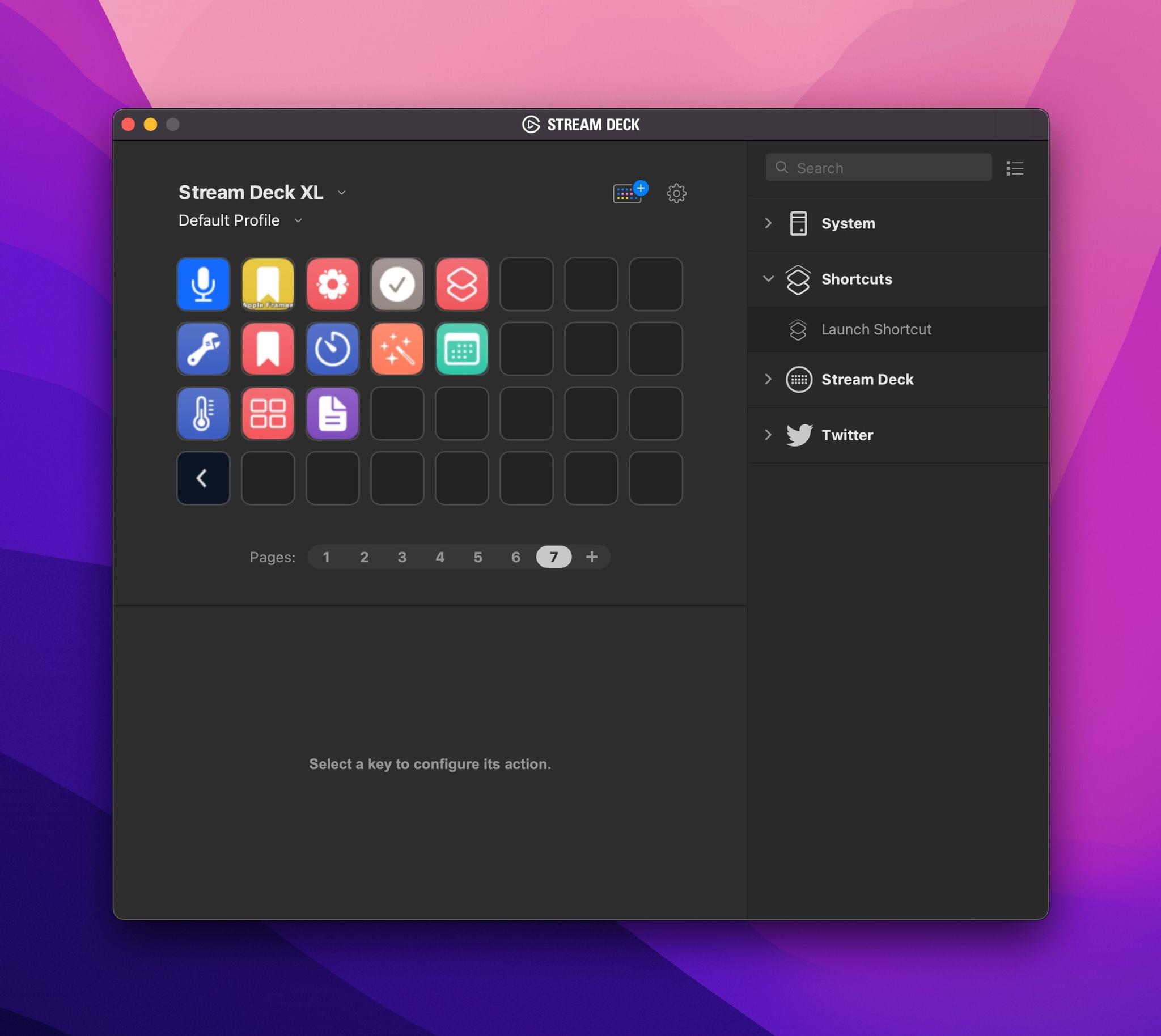Expand the Twitter category

(x=769, y=435)
